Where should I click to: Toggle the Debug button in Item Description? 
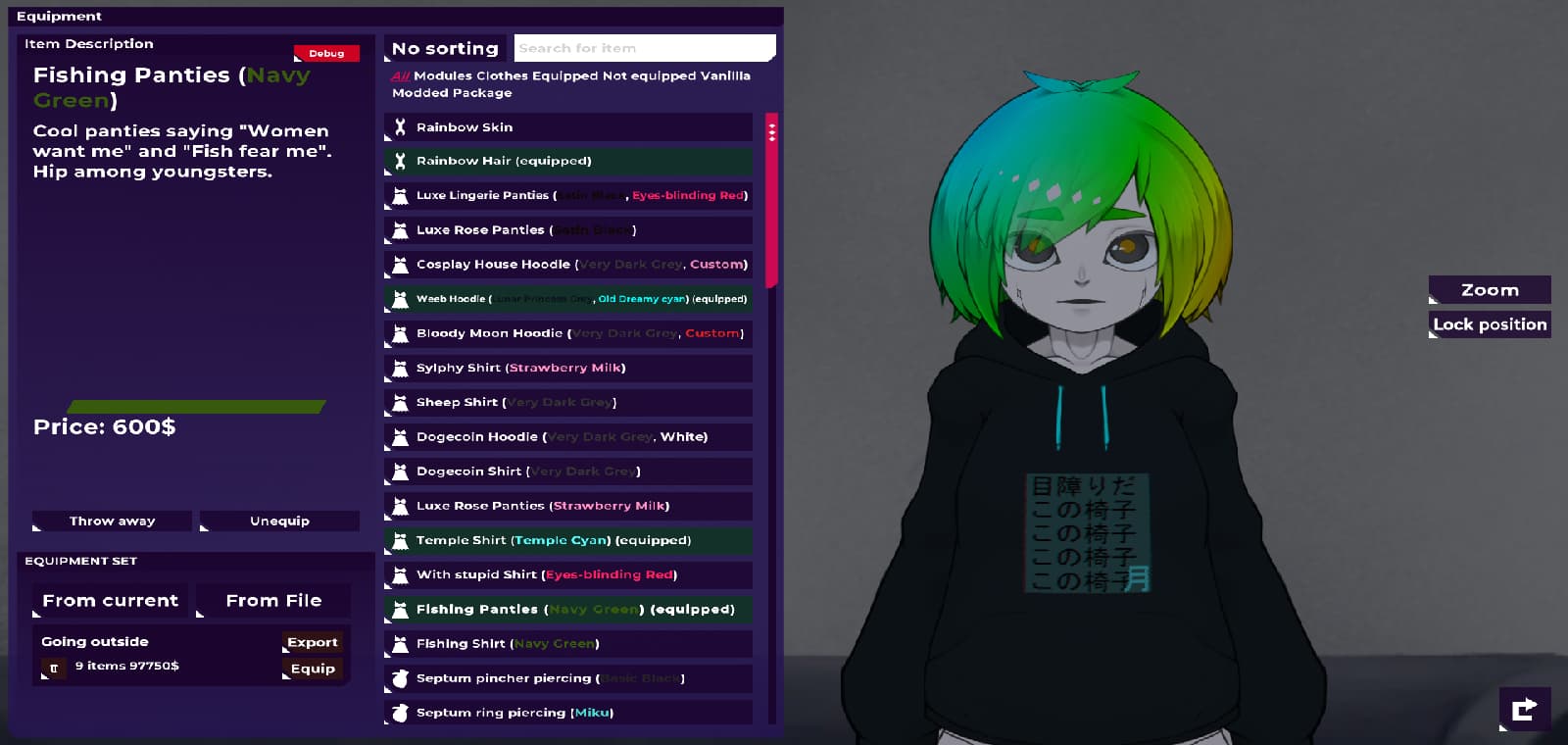tap(326, 53)
